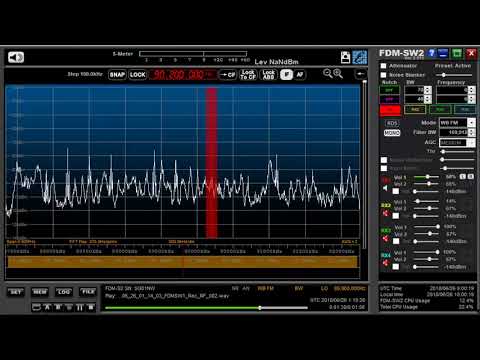
Task: Adjust the RX3 Vol 1 slider
Action: click(427, 227)
